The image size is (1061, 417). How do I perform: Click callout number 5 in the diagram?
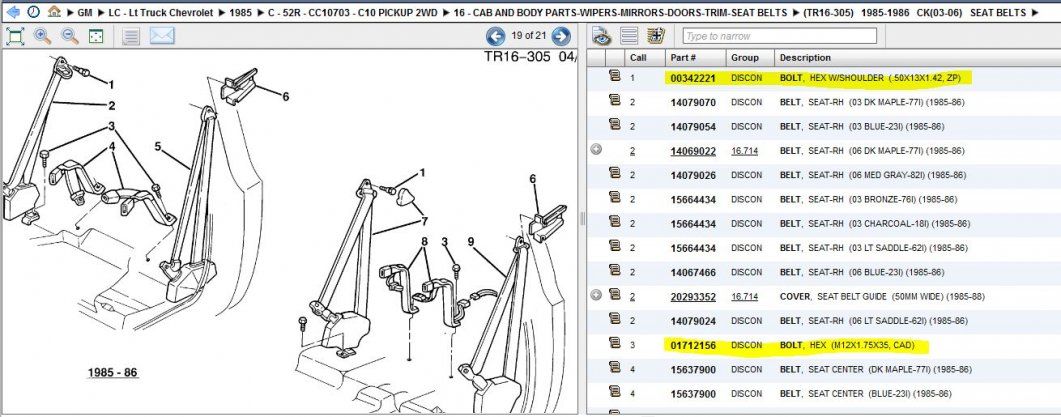click(x=158, y=146)
